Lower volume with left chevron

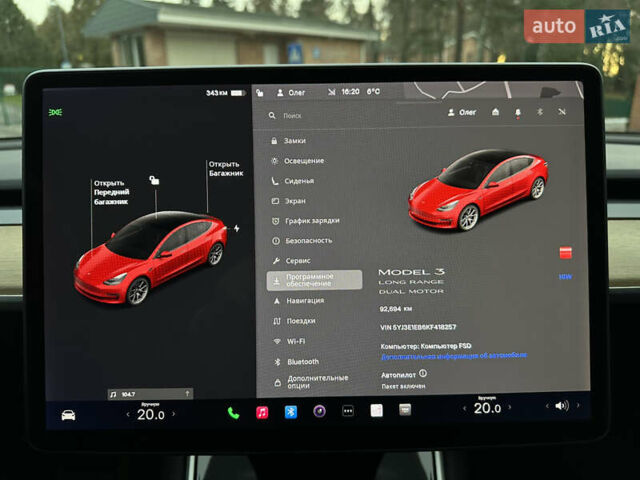[547, 406]
